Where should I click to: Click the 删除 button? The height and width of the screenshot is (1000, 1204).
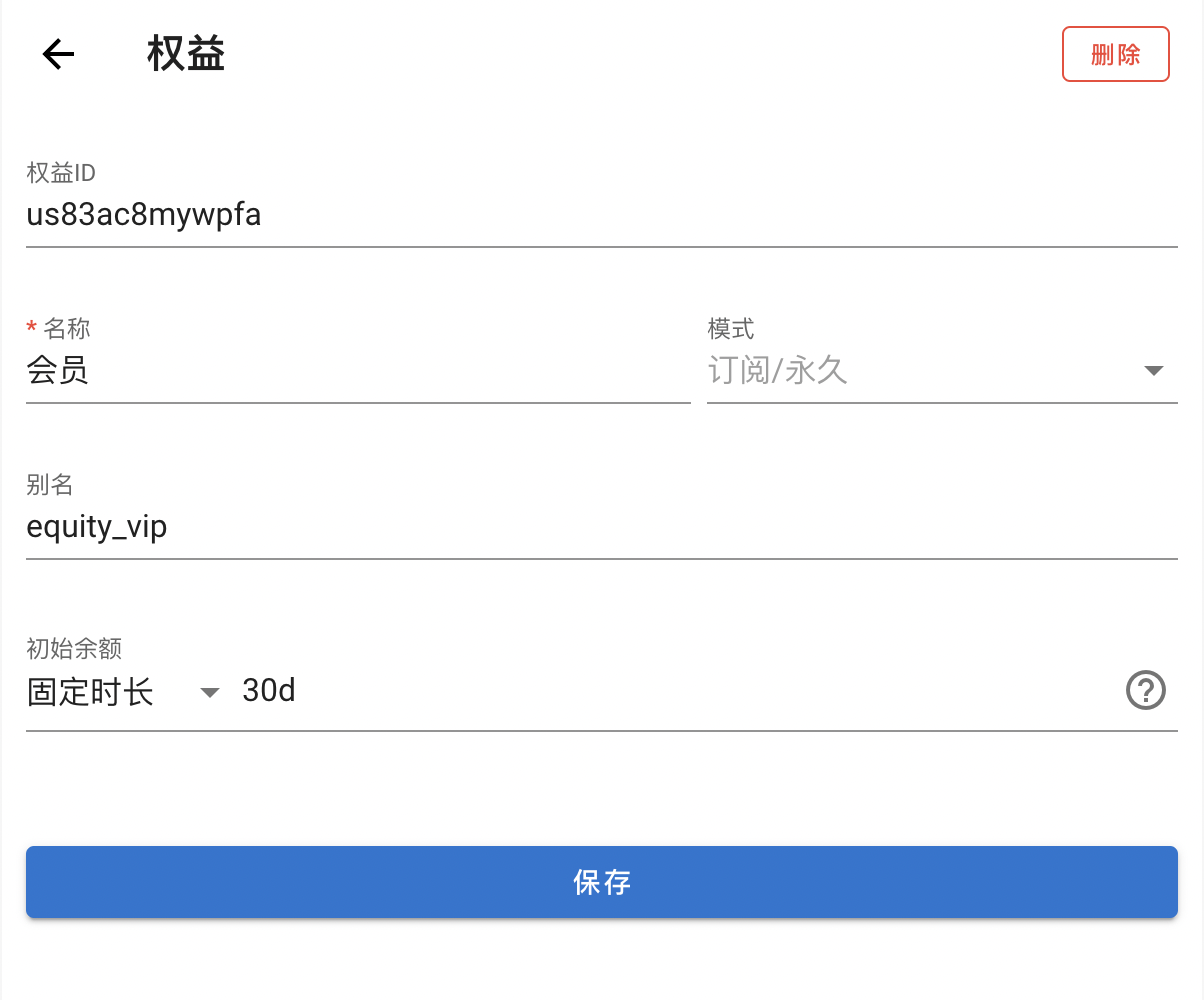(x=1115, y=54)
